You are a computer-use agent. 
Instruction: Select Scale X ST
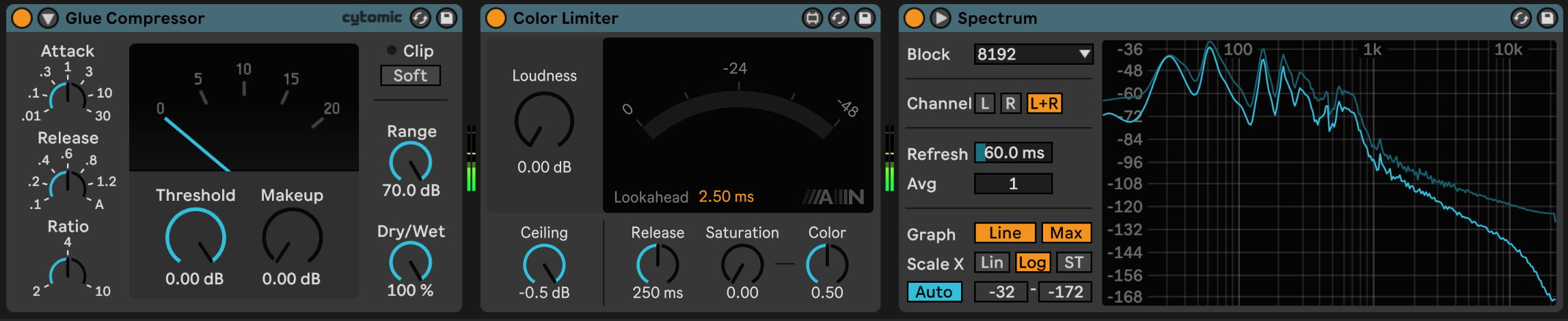(1074, 263)
